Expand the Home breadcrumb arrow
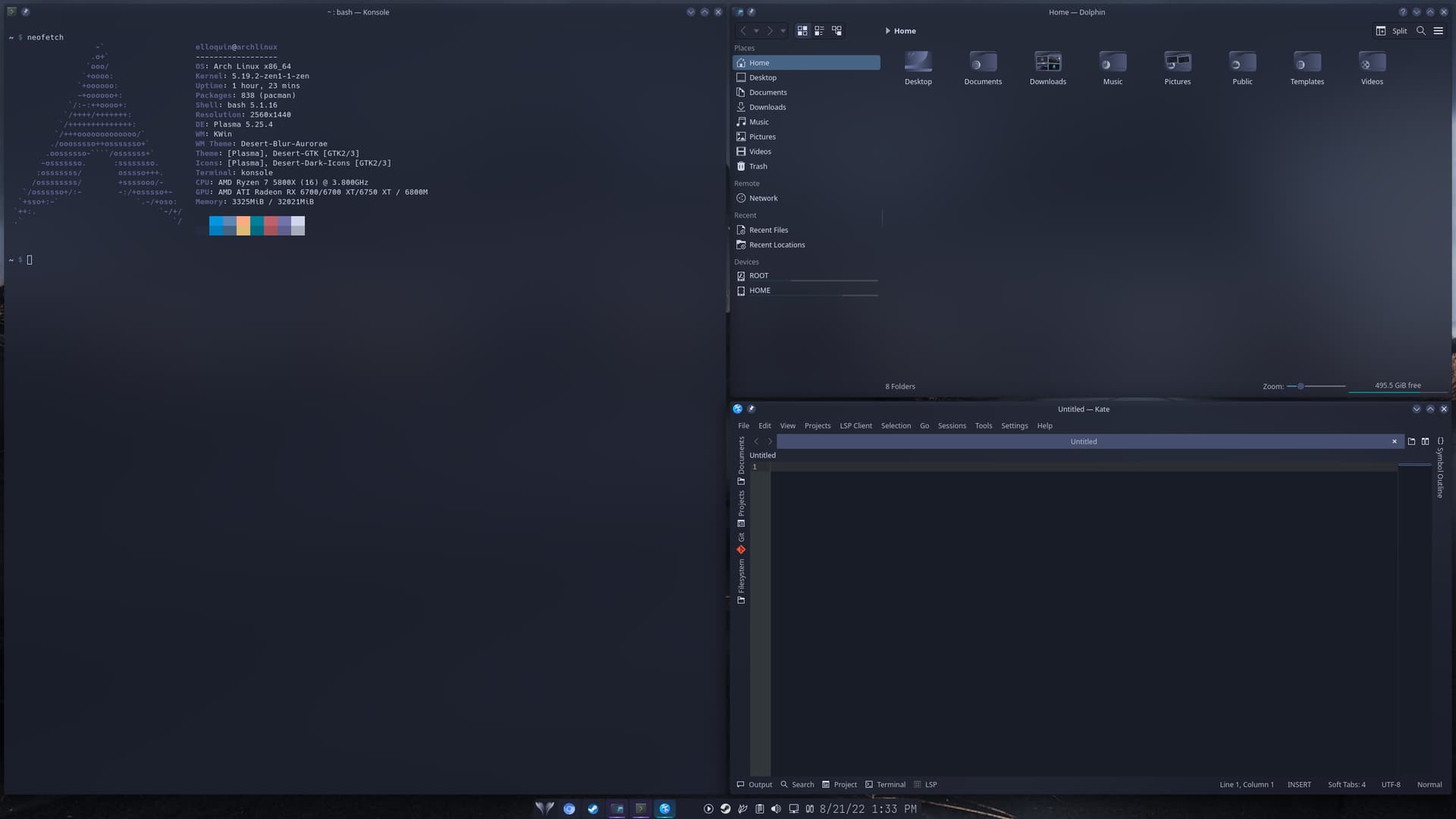The image size is (1456, 819). tap(887, 30)
